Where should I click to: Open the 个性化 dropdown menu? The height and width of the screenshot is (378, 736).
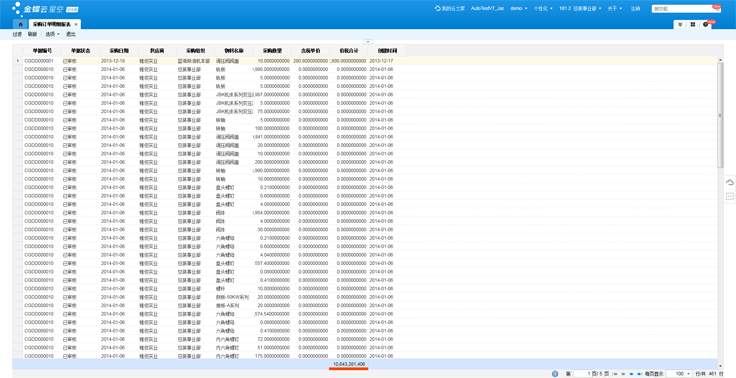[x=543, y=8]
